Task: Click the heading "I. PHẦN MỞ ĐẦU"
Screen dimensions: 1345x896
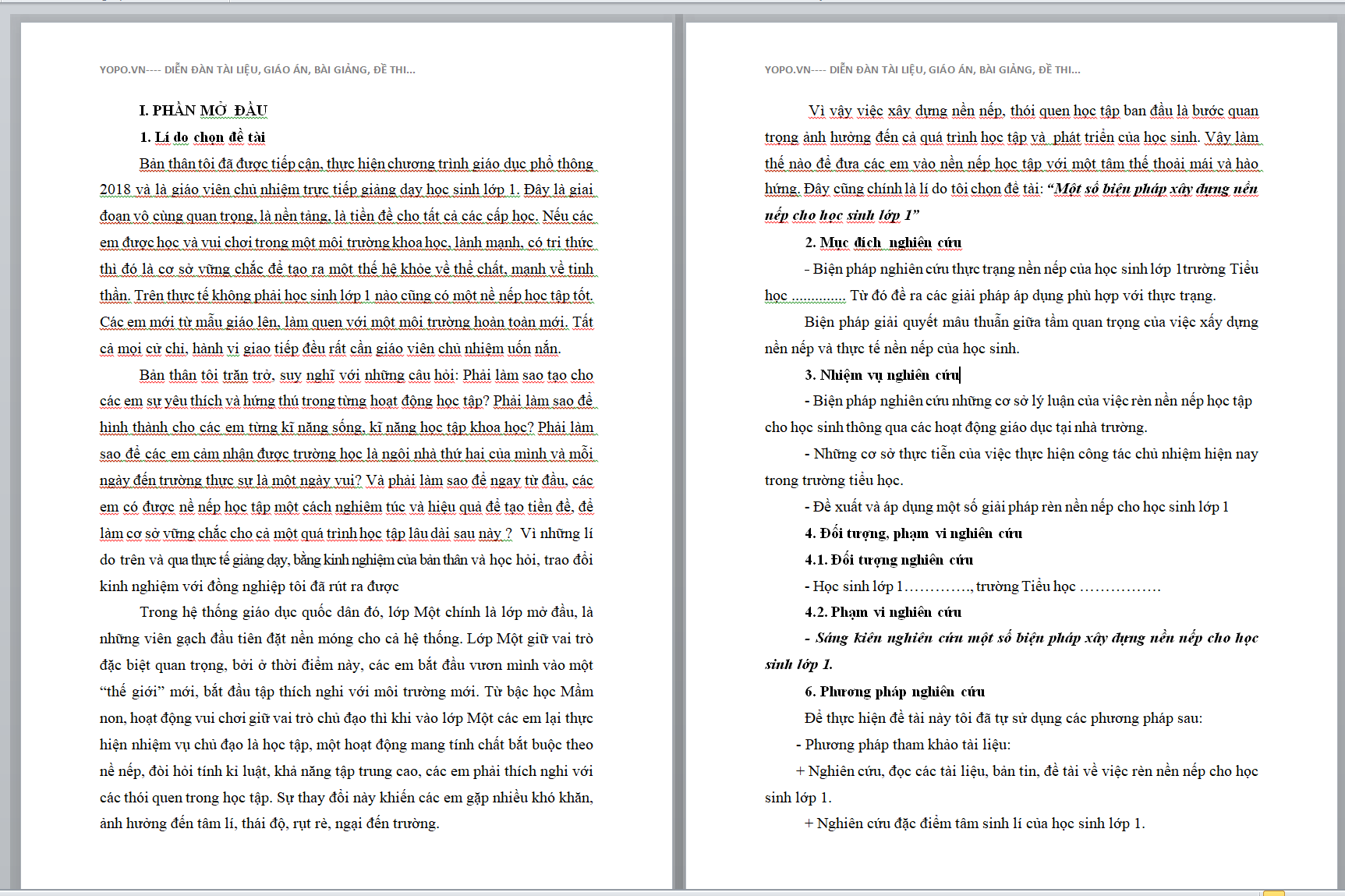Action: [203, 111]
